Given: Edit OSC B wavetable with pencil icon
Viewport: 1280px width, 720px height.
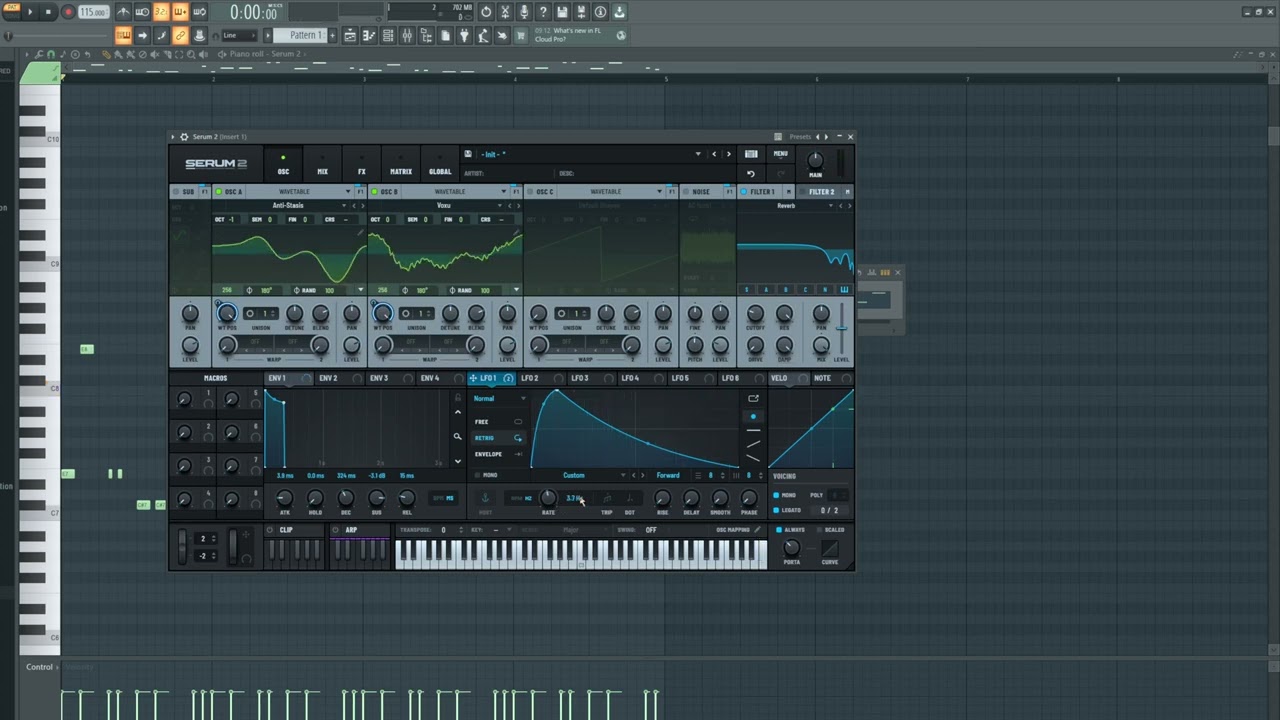Looking at the screenshot, I should [x=518, y=232].
